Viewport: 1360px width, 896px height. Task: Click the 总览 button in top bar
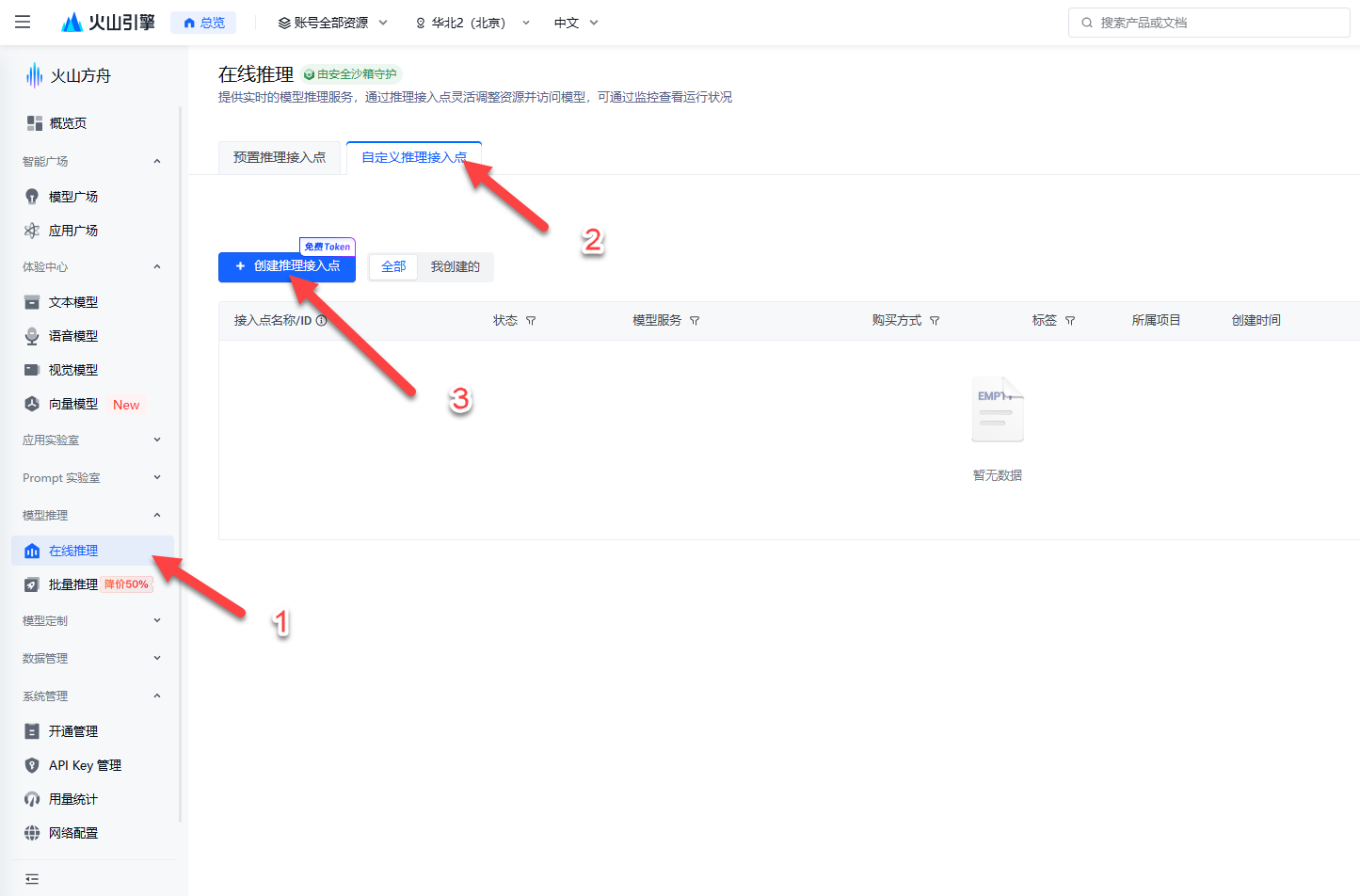coord(202,22)
